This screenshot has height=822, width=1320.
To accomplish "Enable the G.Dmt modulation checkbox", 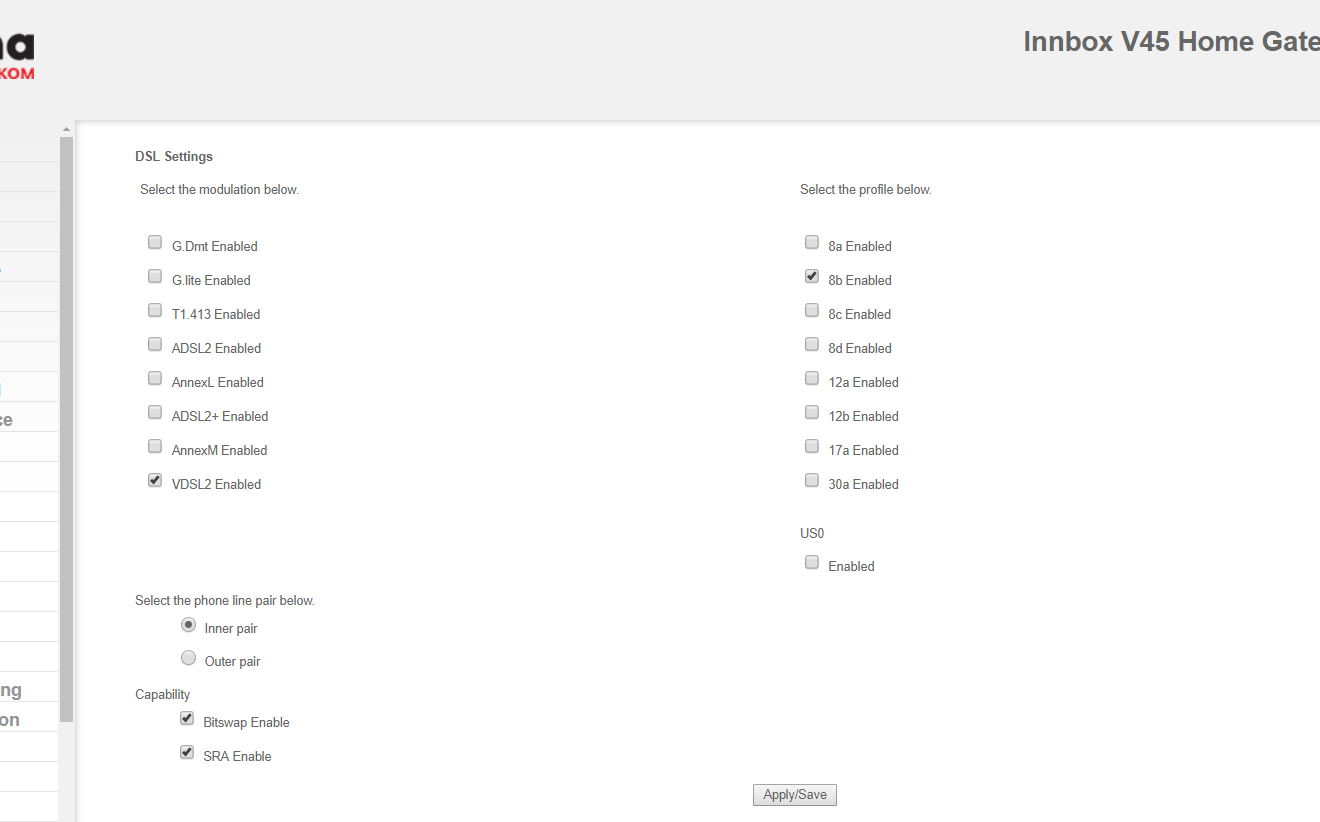I will [x=155, y=242].
